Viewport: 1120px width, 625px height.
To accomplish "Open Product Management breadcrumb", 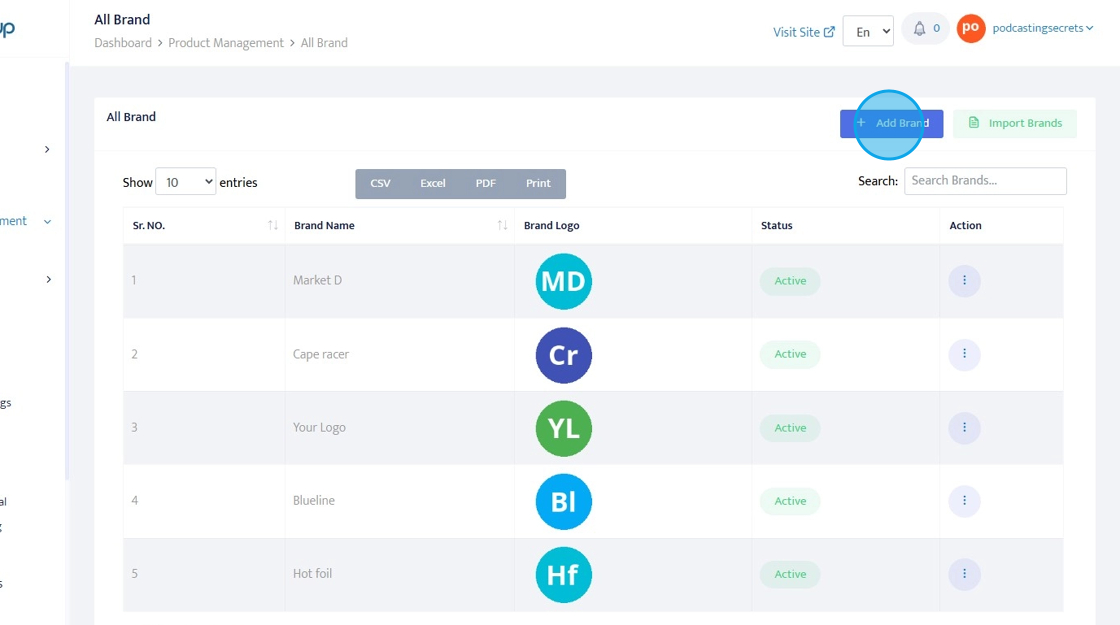I will pyautogui.click(x=226, y=43).
